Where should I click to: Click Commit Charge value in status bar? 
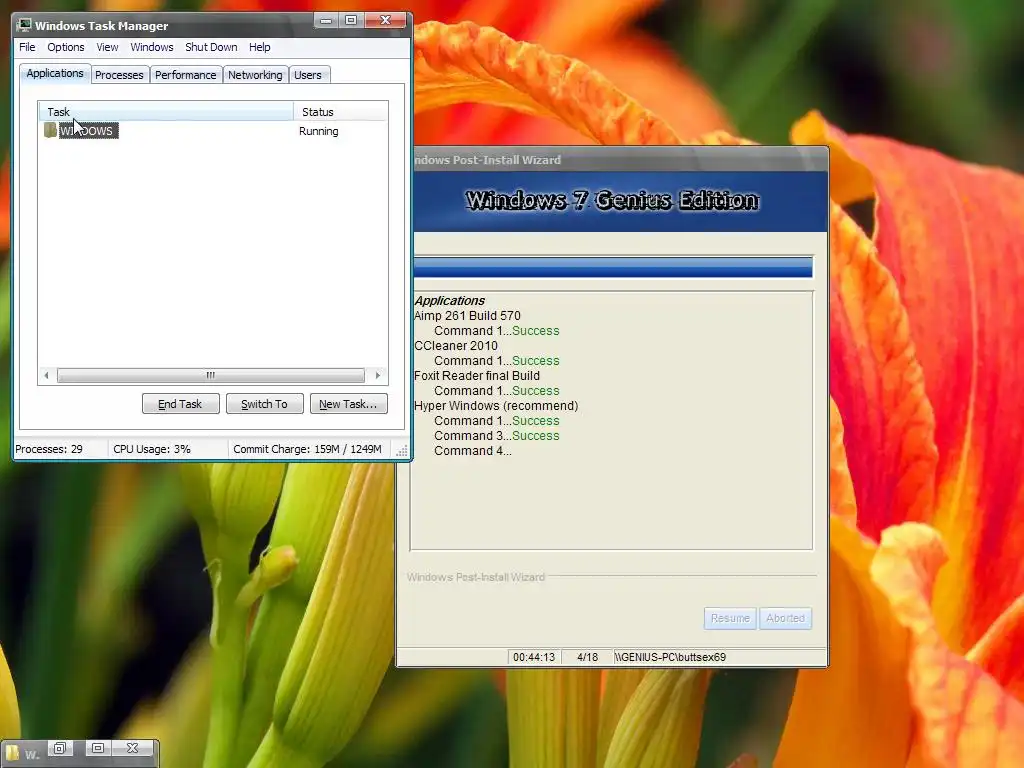[x=307, y=449]
